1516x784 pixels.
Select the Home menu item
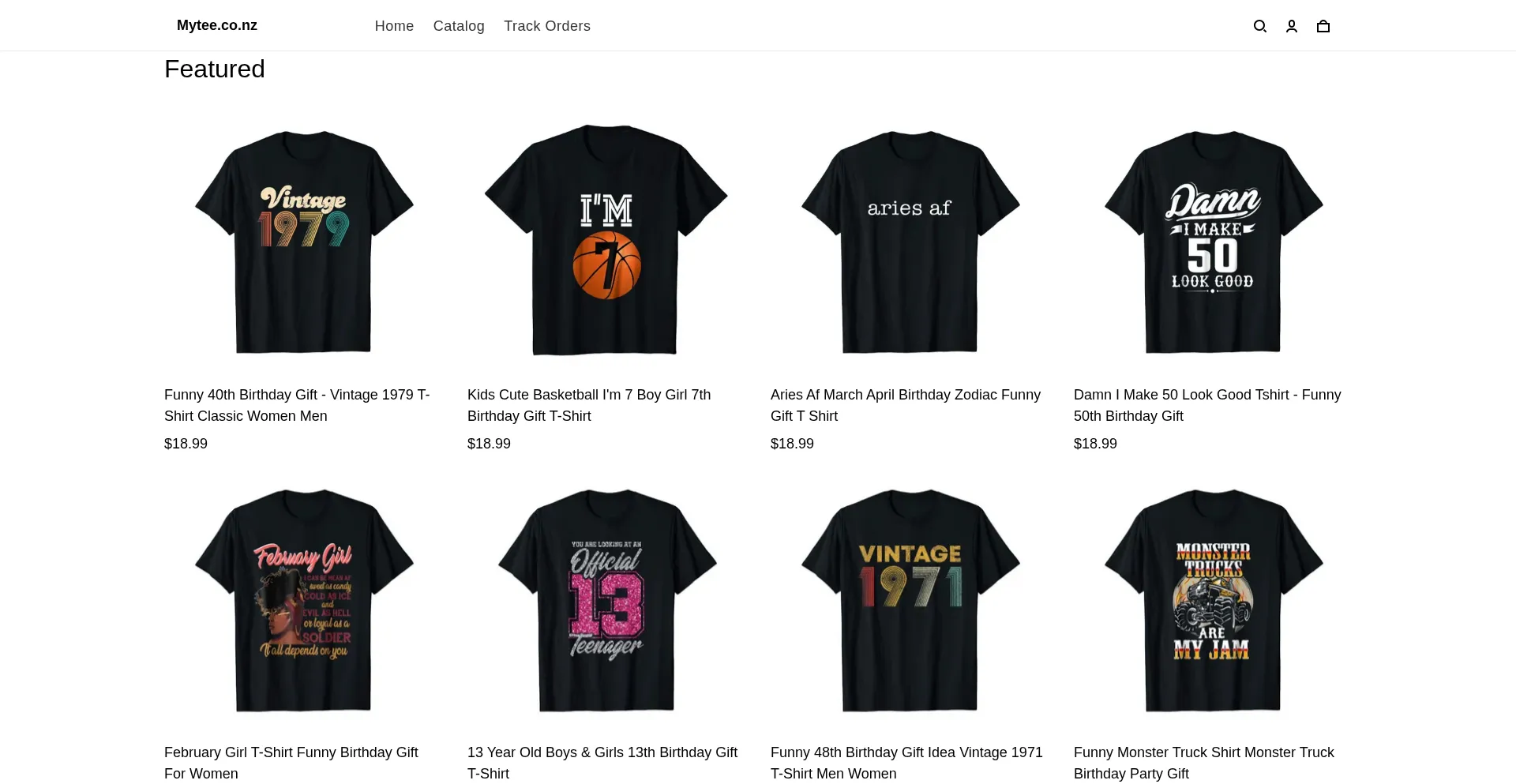(x=394, y=25)
